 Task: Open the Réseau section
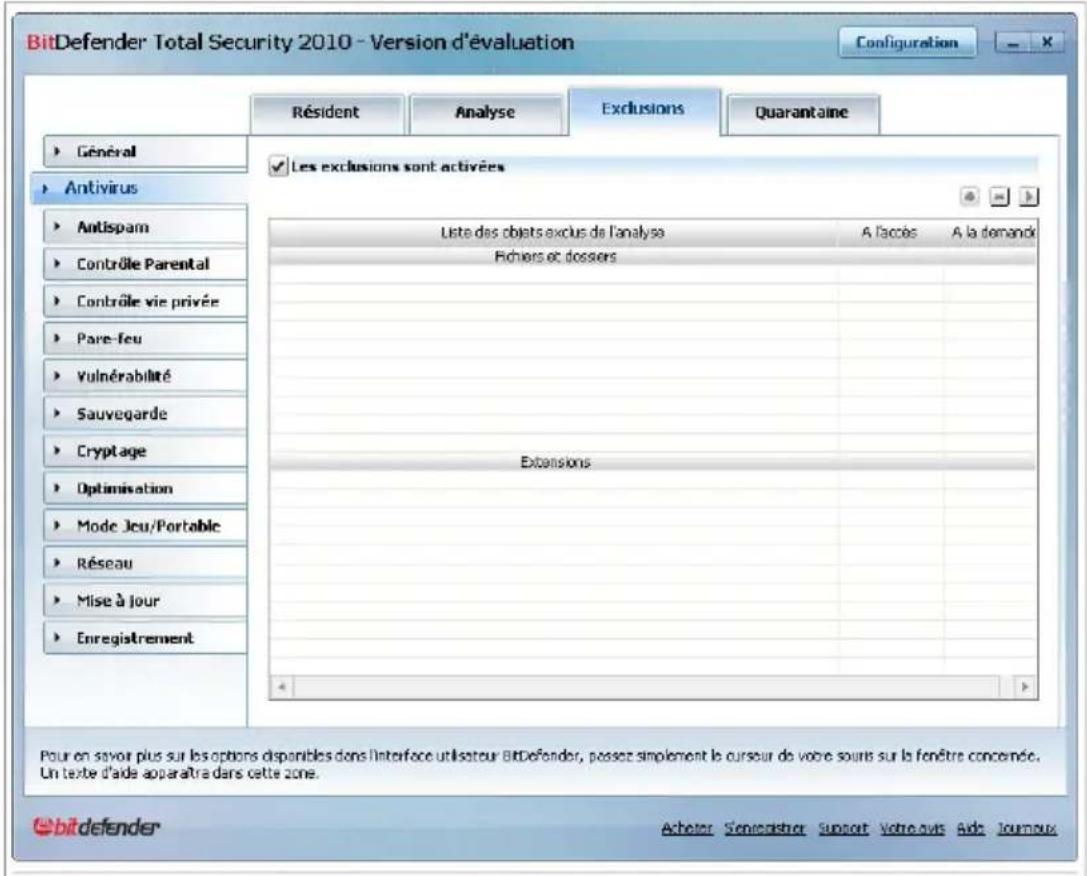click(x=146, y=563)
